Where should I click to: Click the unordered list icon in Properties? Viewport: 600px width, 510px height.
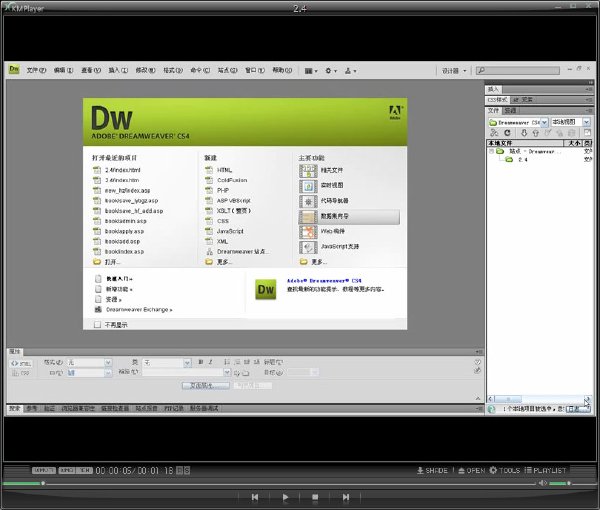pos(227,362)
